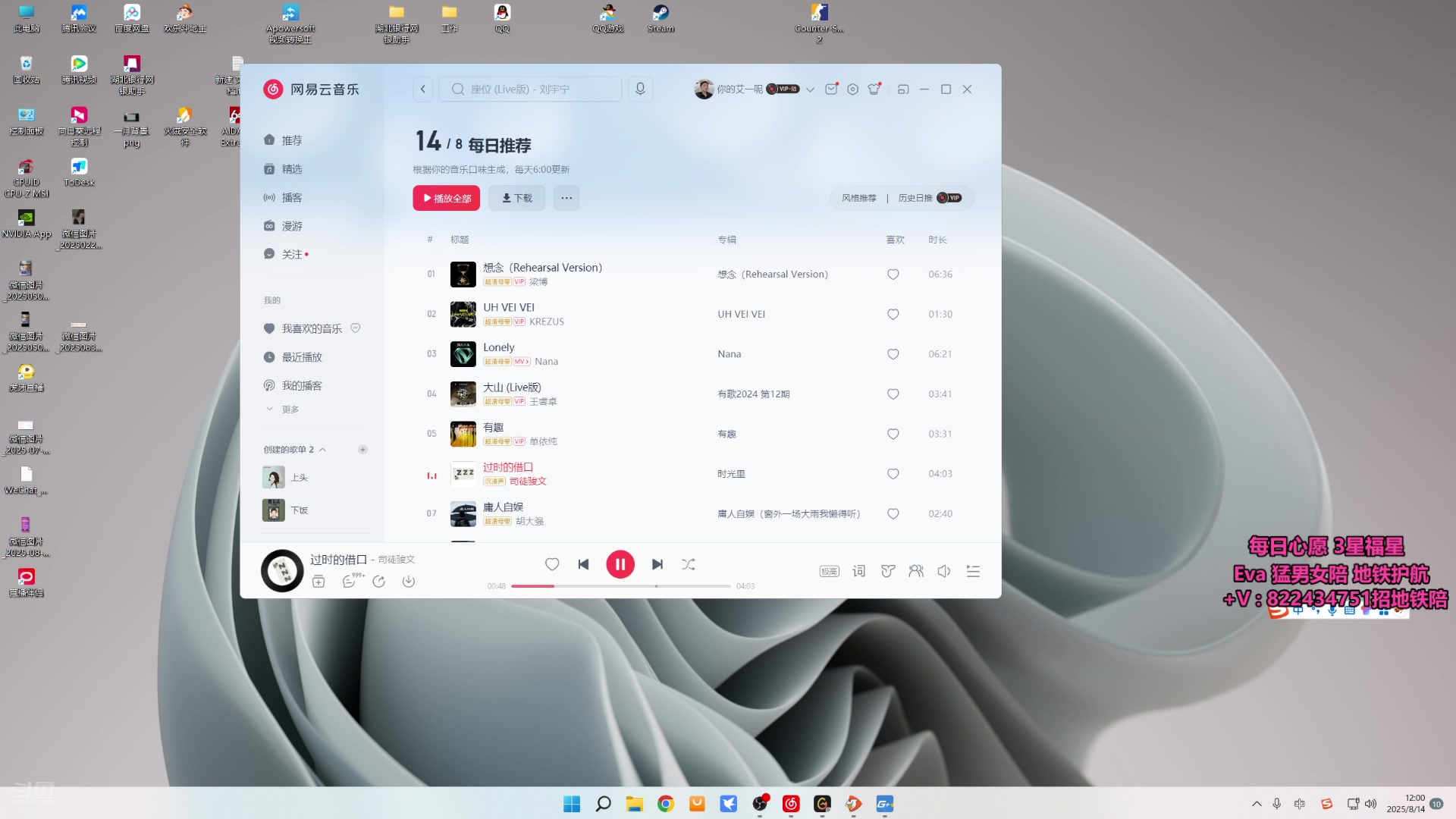1456x819 pixels.
Task: Skip to next track
Action: pyautogui.click(x=657, y=564)
